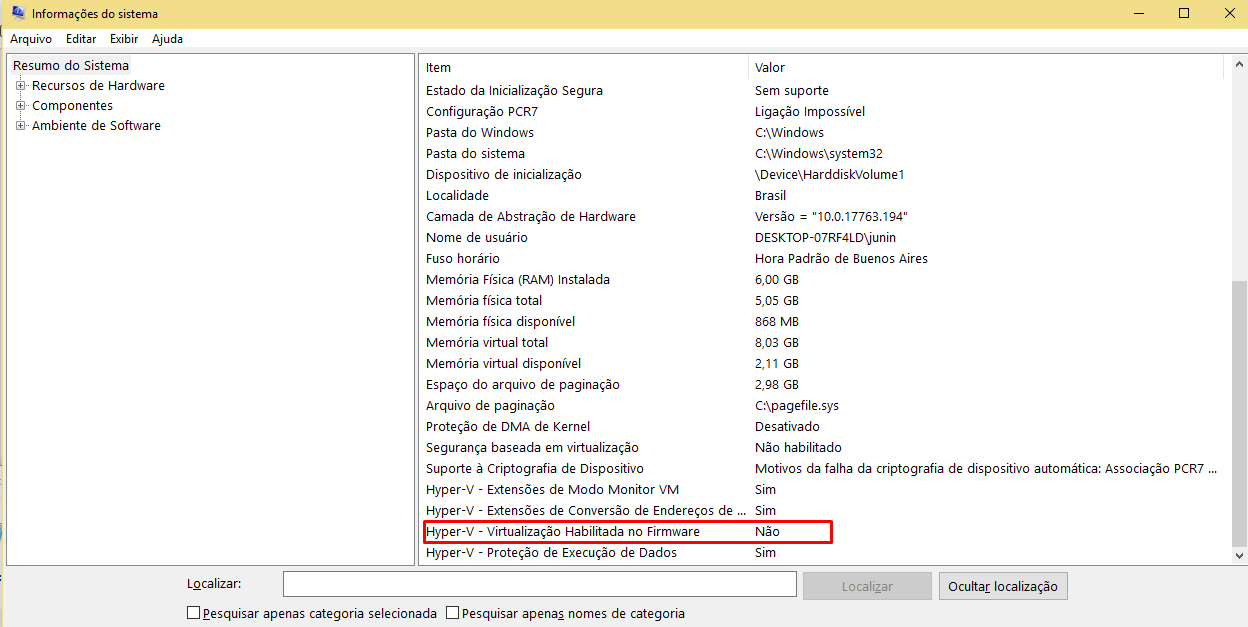Image resolution: width=1248 pixels, height=627 pixels.
Task: Expand the Recursos de Hardware node
Action: click(x=20, y=86)
